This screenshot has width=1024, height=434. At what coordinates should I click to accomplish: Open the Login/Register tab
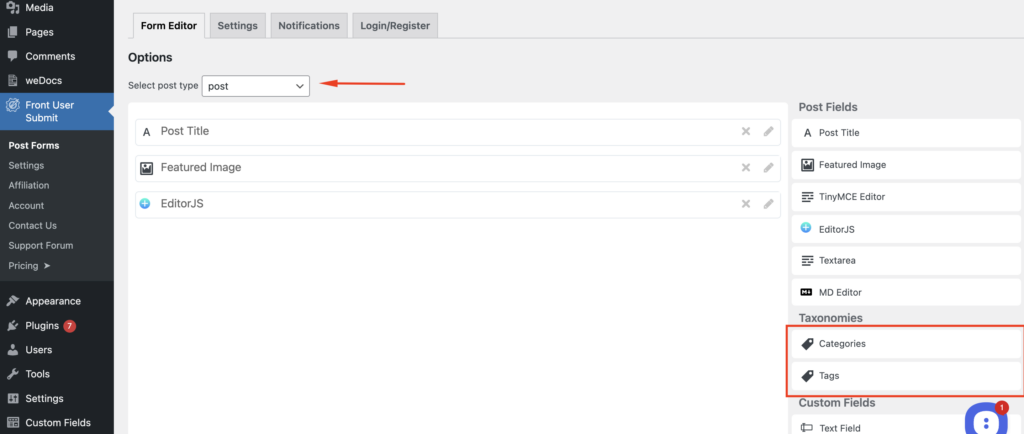pos(395,26)
